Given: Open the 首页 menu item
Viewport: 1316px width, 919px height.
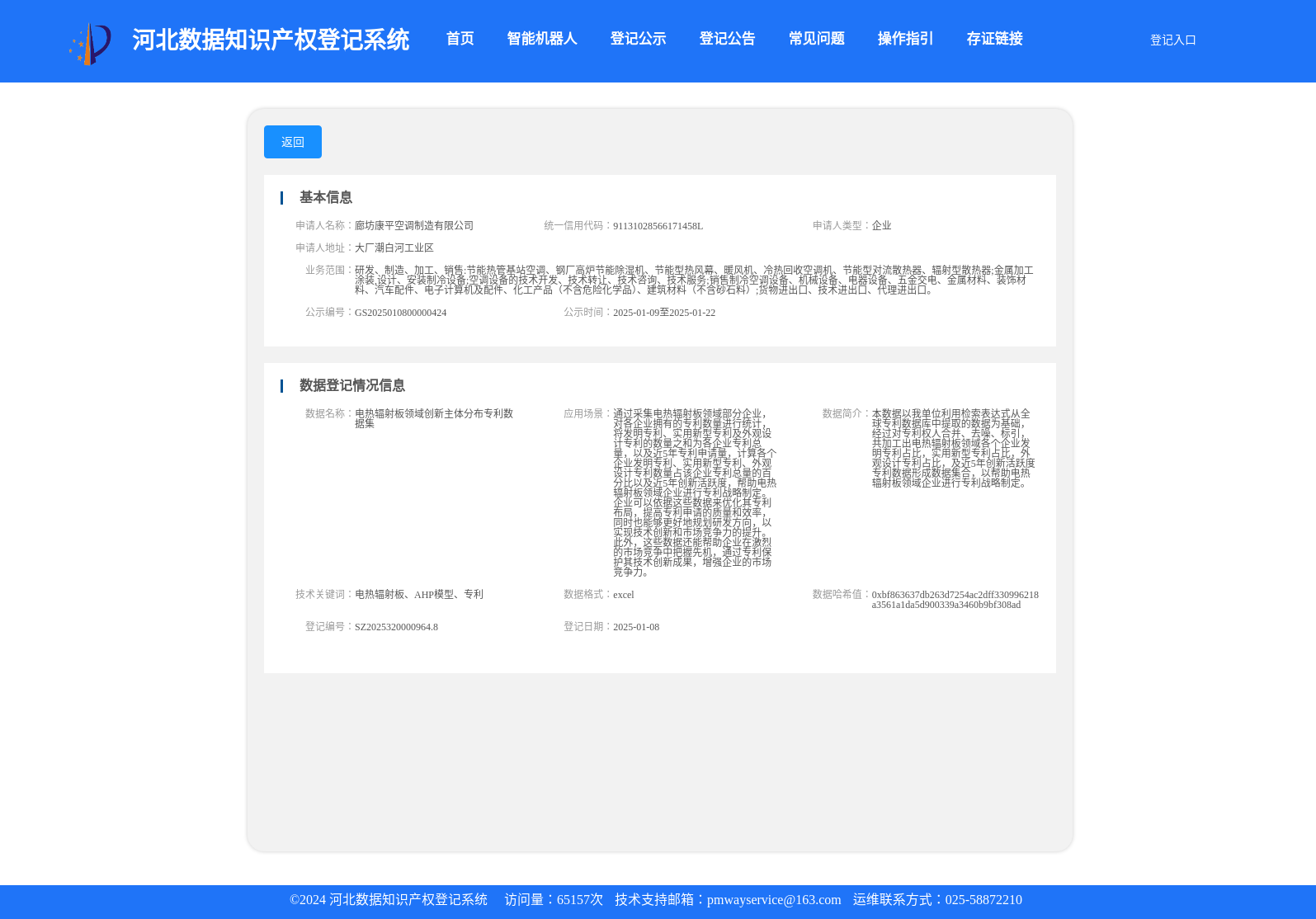Looking at the screenshot, I should click(x=460, y=39).
